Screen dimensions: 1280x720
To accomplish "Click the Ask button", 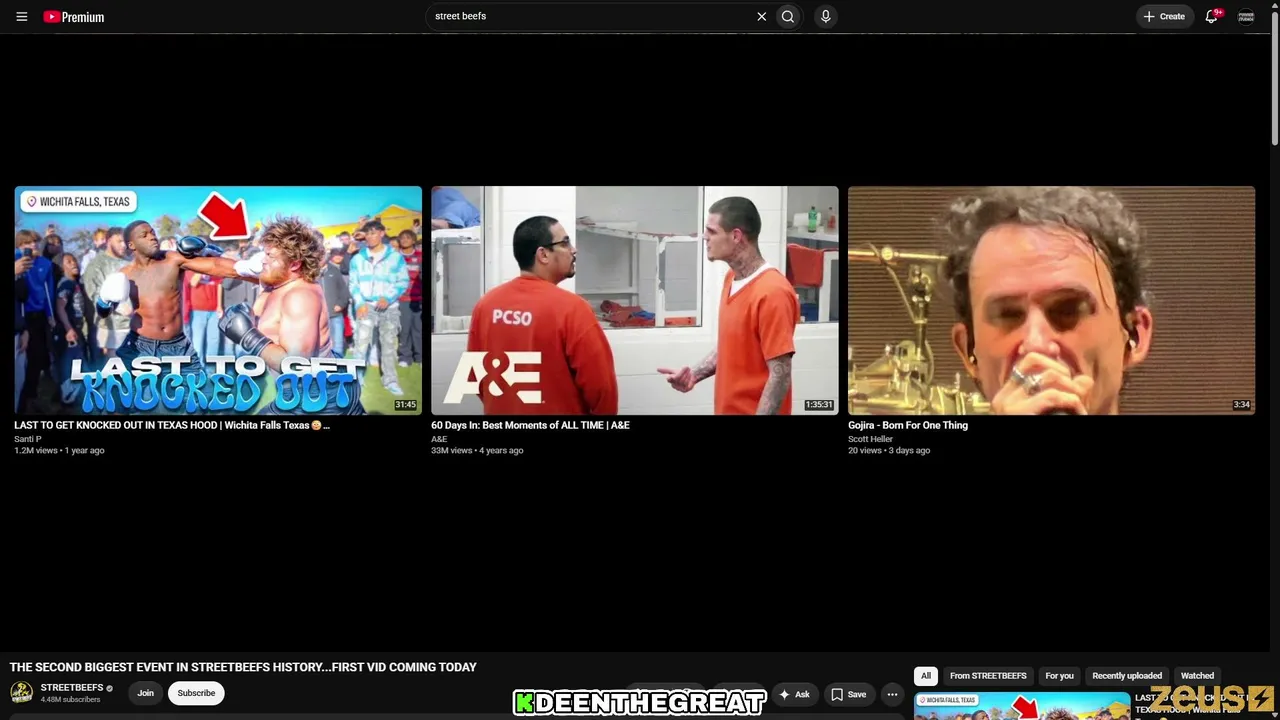I will tap(795, 694).
